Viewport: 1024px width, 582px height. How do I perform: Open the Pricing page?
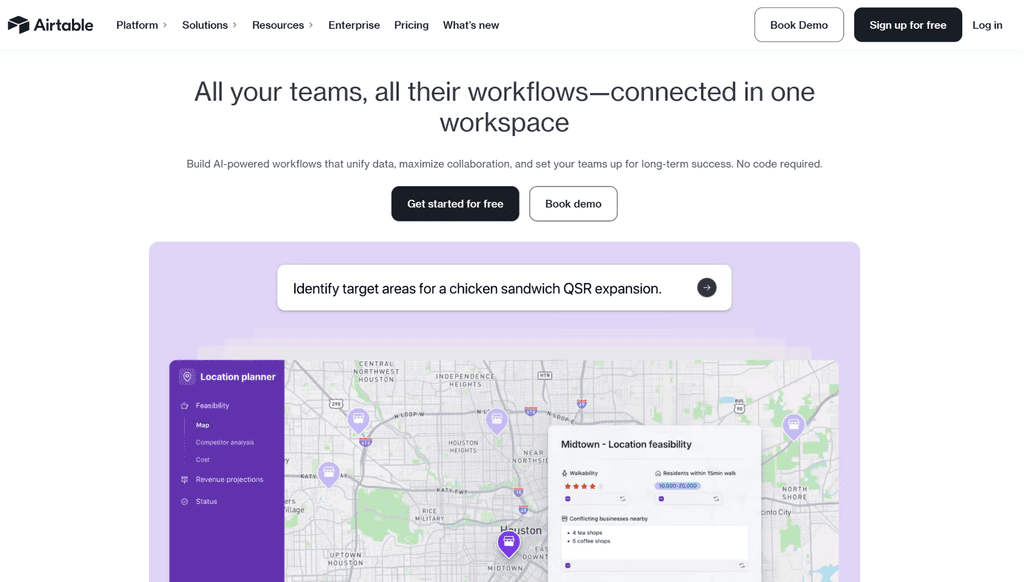pyautogui.click(x=411, y=25)
